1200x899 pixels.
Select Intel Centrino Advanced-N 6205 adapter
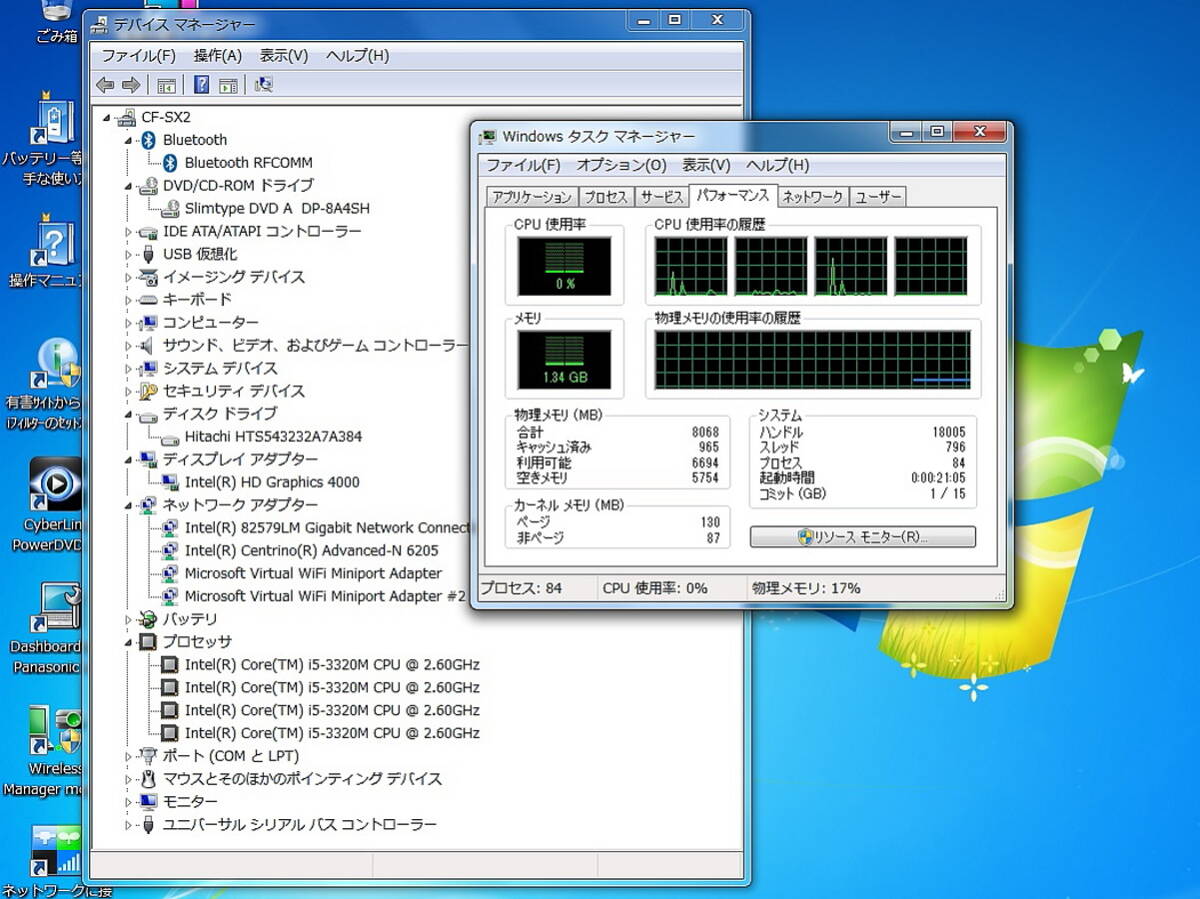click(x=311, y=550)
